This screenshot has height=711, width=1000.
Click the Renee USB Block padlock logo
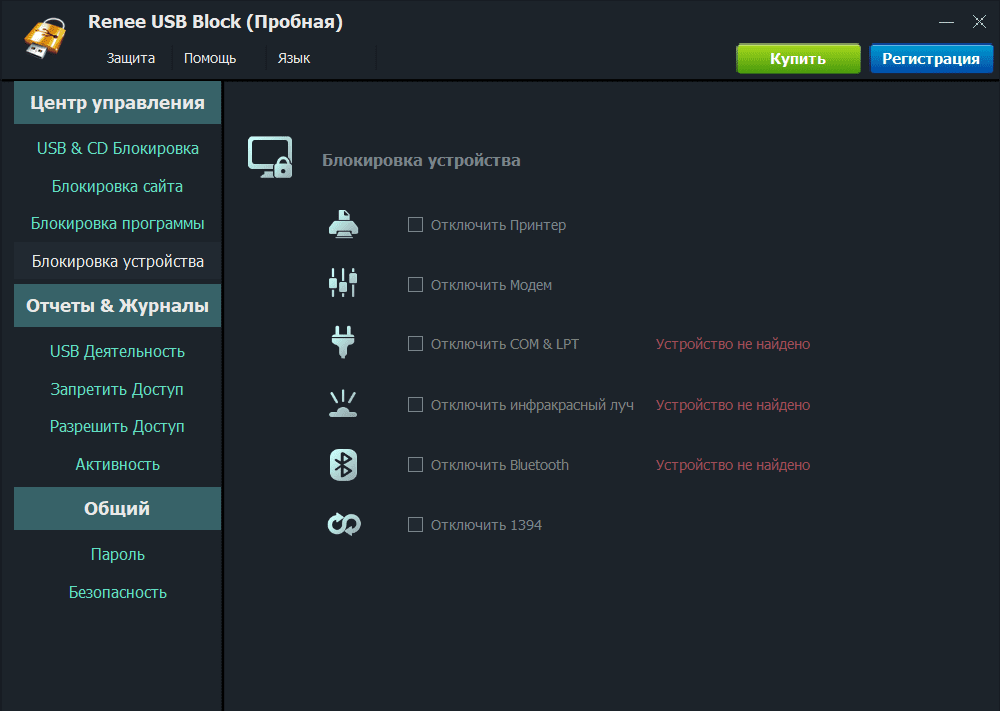point(45,40)
